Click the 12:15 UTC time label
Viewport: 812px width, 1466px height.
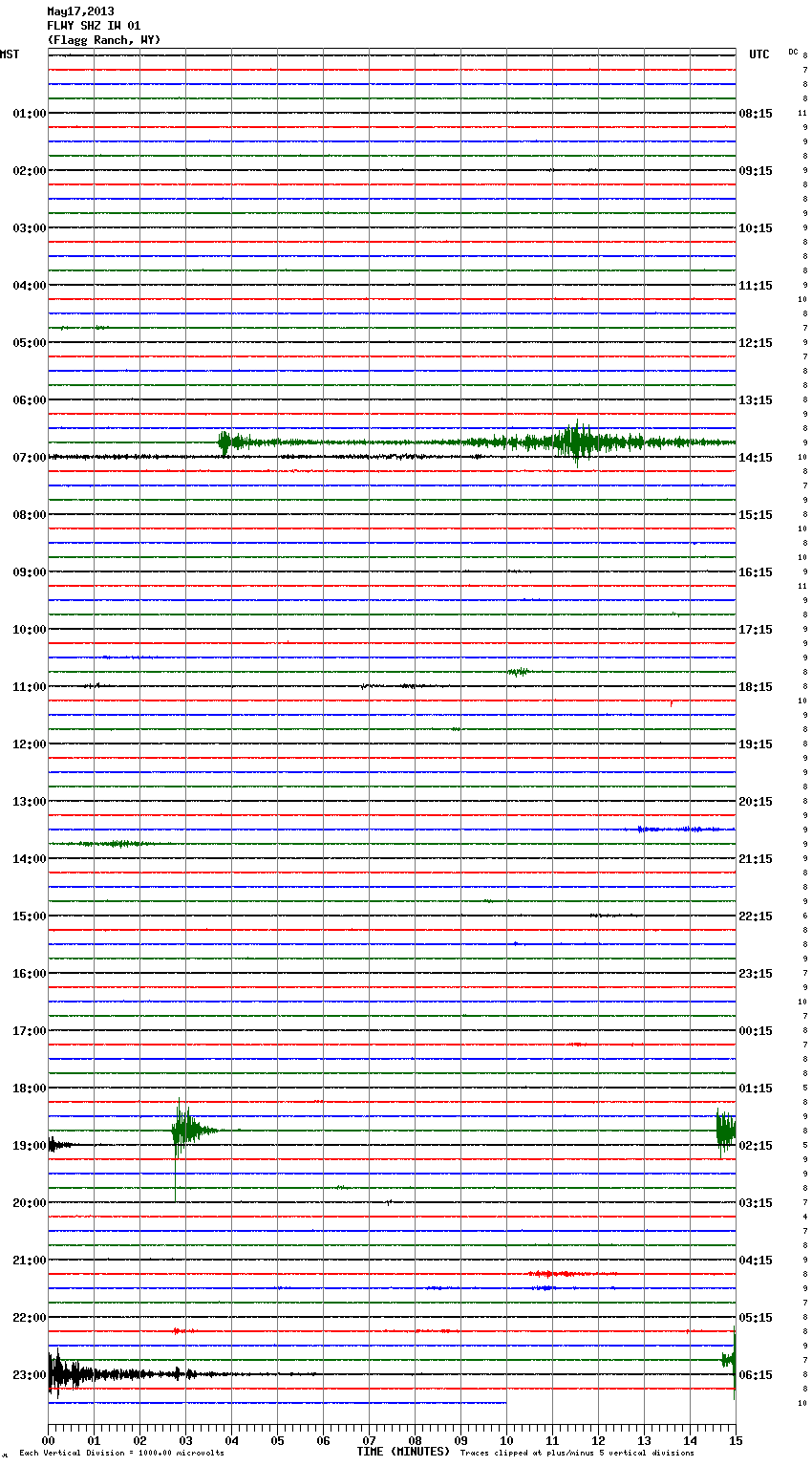(756, 343)
